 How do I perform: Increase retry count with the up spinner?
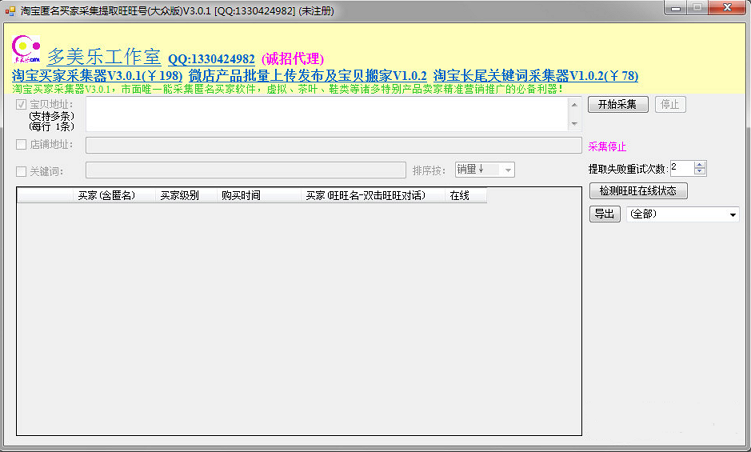coord(700,165)
